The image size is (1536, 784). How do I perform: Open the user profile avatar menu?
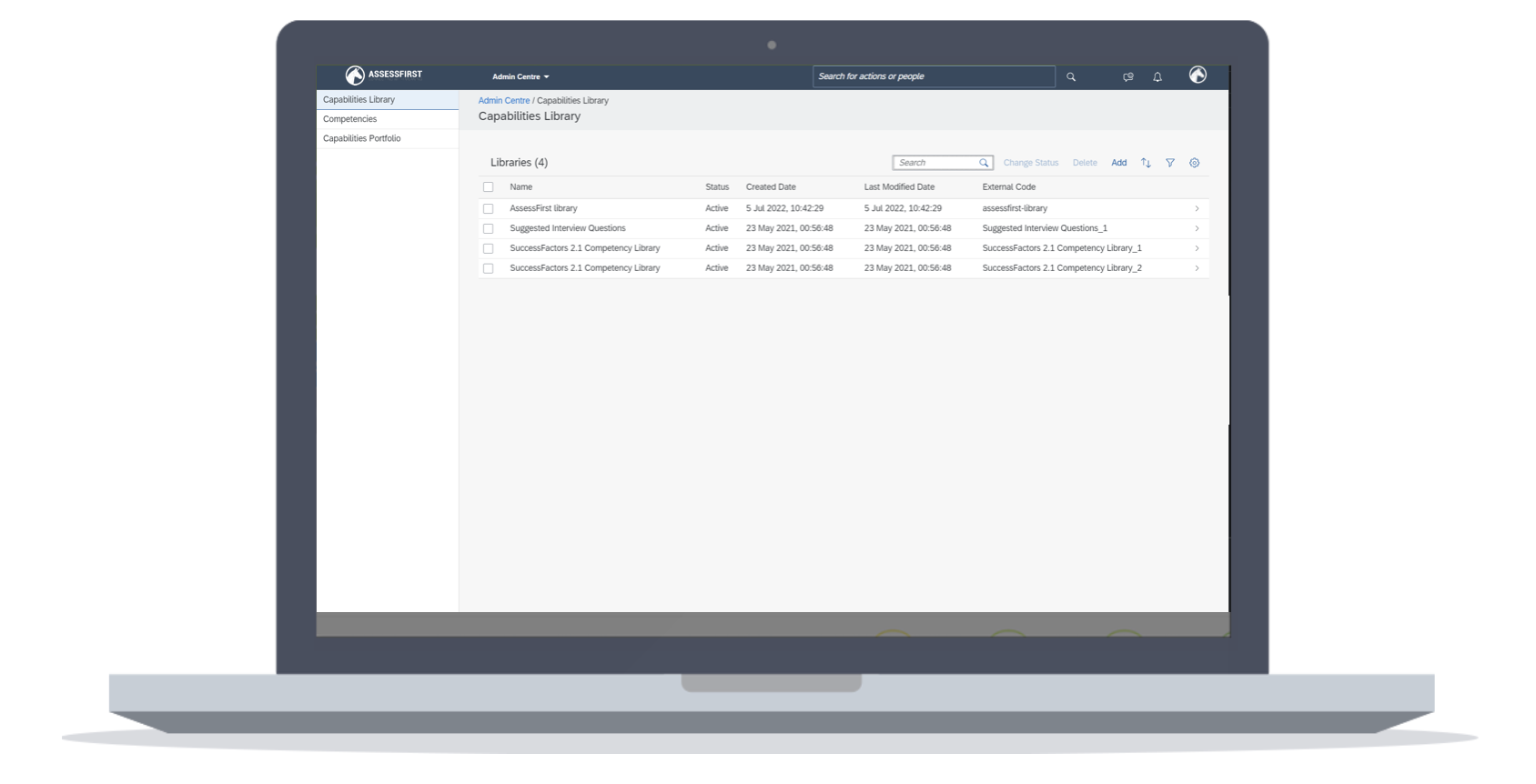pyautogui.click(x=1197, y=75)
